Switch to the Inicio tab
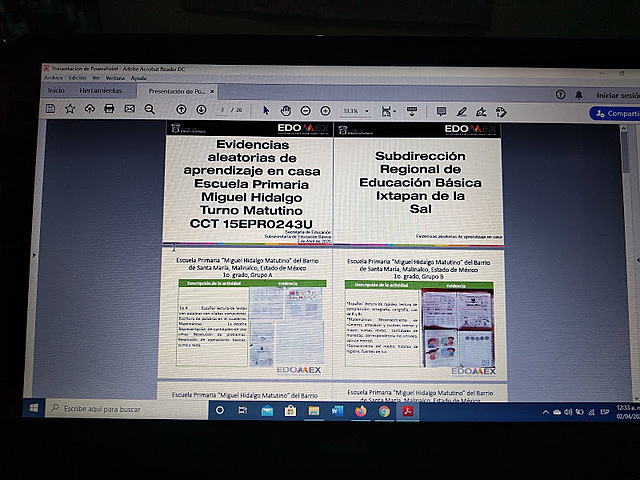This screenshot has width=640, height=480. pyautogui.click(x=56, y=90)
